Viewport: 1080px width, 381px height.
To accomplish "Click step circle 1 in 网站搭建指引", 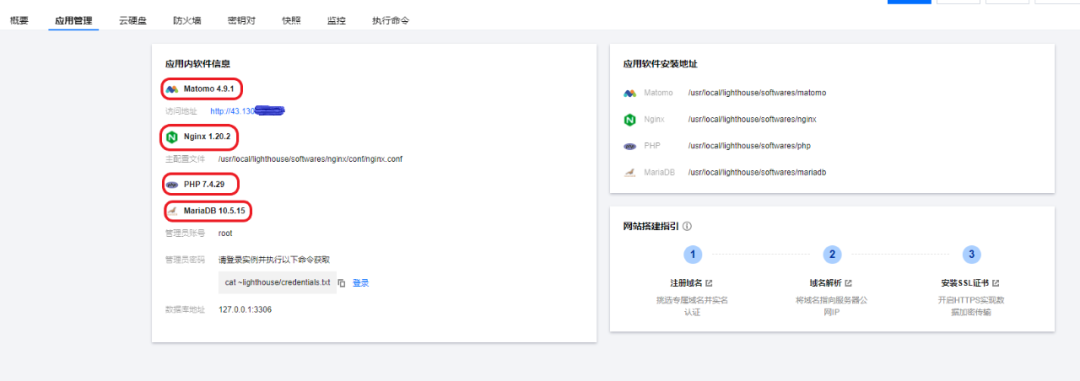I will coord(692,254).
